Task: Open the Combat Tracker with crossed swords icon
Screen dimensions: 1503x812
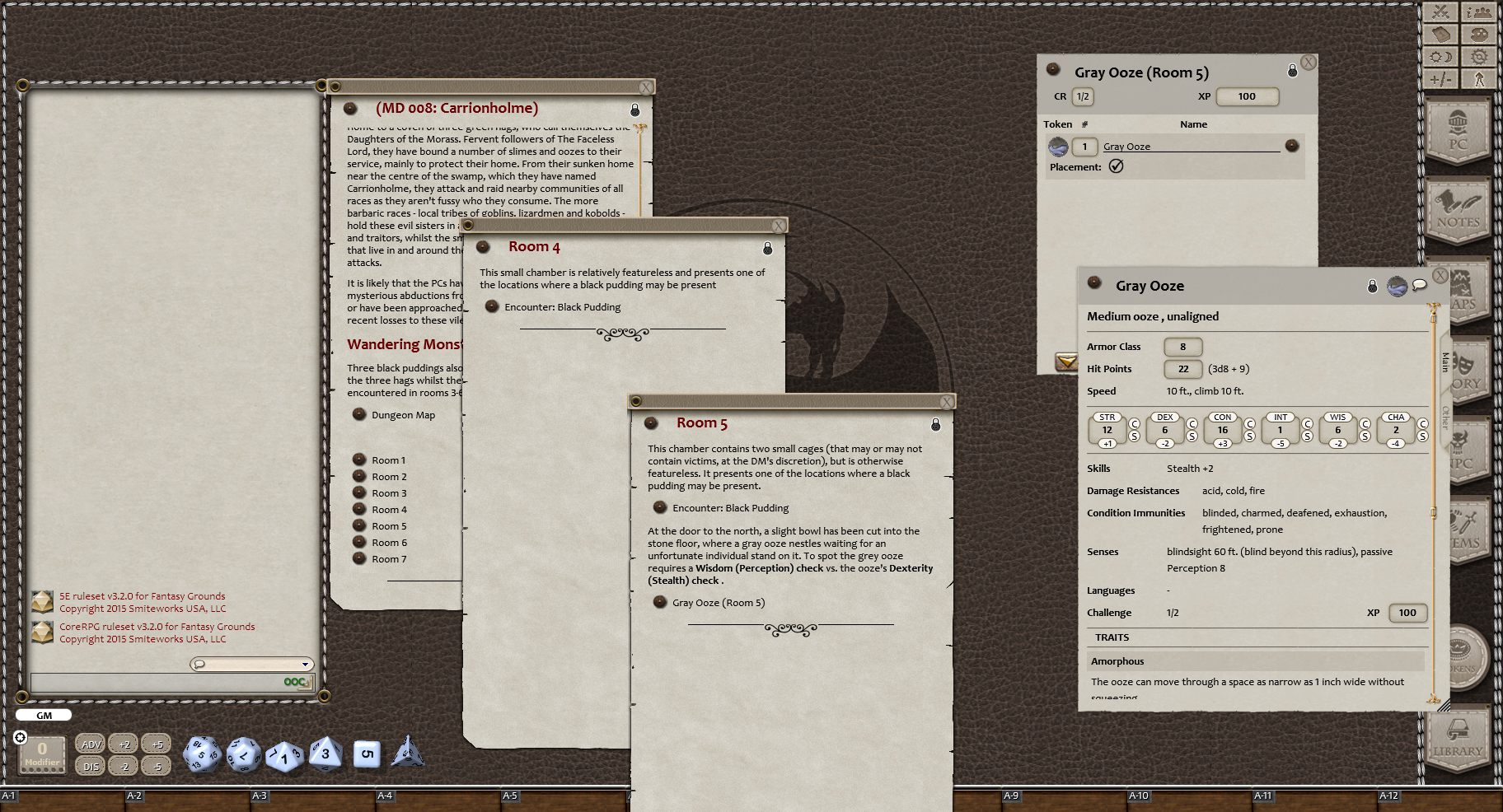Action: point(1440,12)
